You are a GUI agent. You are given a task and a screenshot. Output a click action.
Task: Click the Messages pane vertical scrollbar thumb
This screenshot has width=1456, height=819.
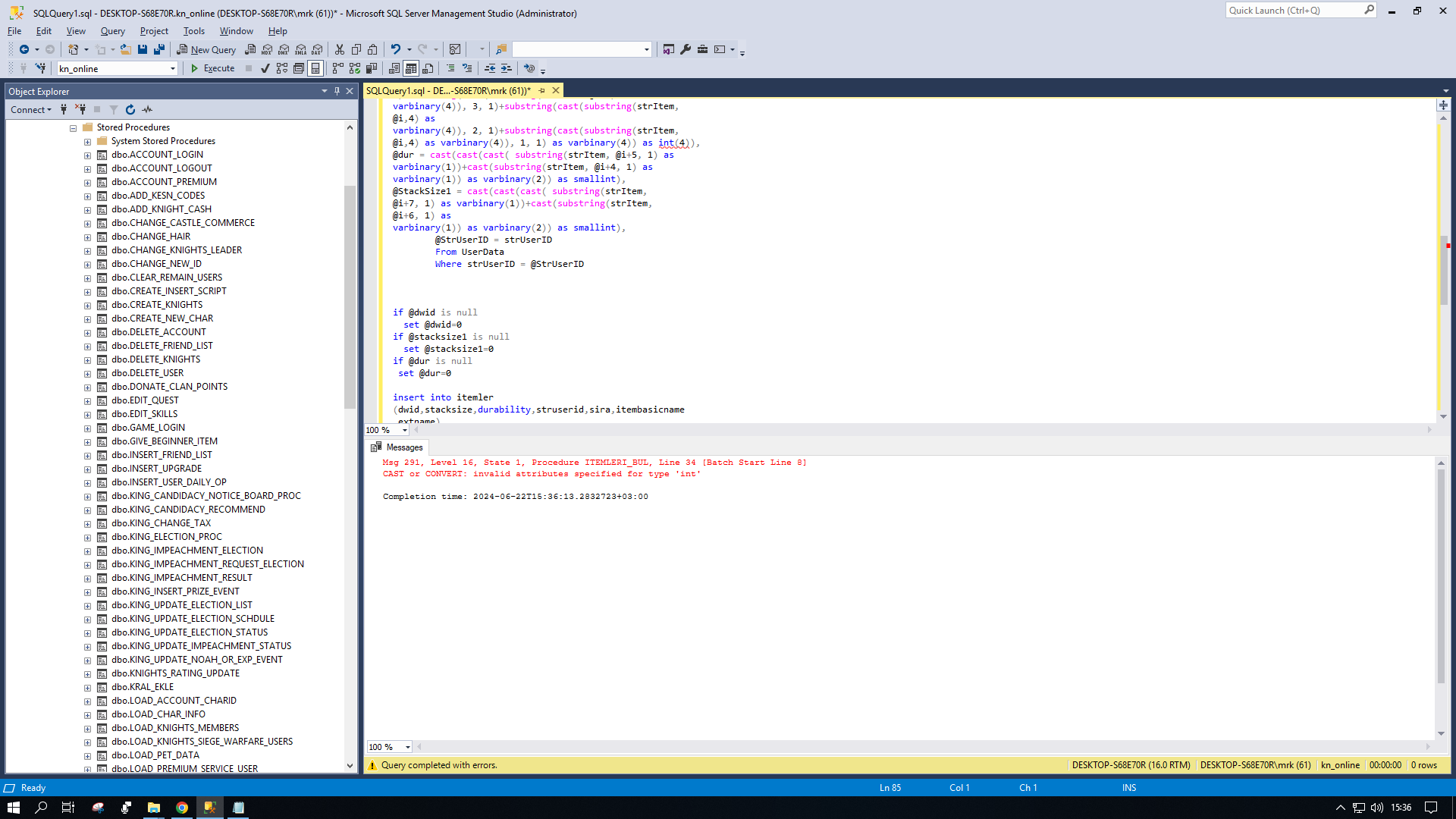click(x=1441, y=576)
